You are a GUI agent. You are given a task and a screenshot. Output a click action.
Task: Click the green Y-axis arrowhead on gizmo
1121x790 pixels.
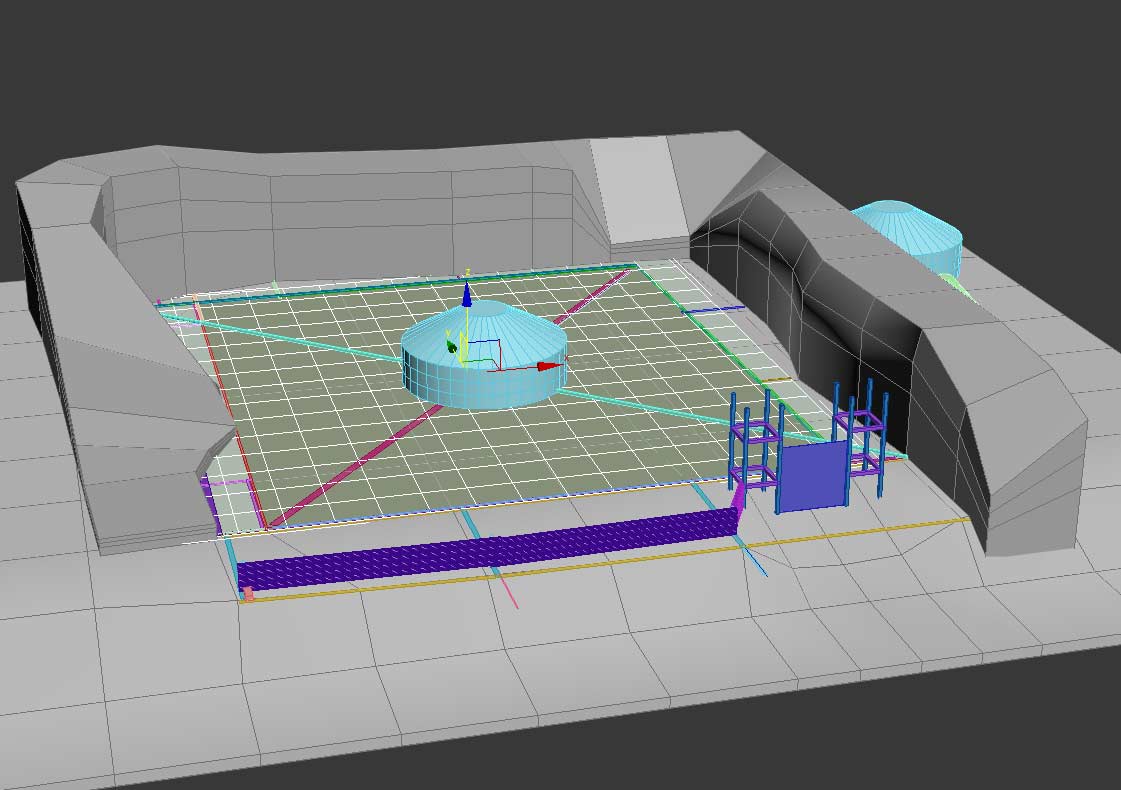coord(452,347)
